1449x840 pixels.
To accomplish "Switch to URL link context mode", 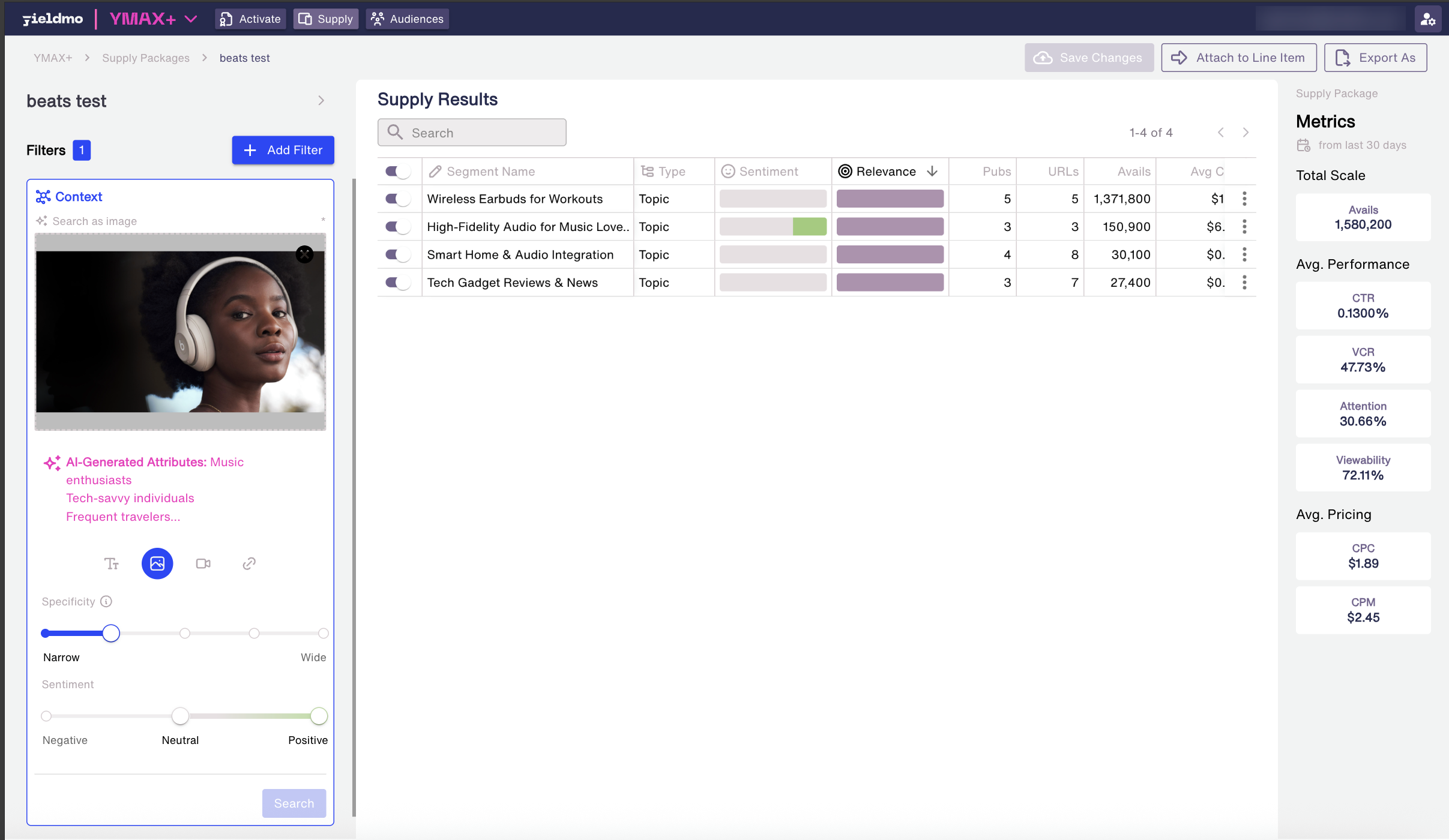I will click(249, 563).
